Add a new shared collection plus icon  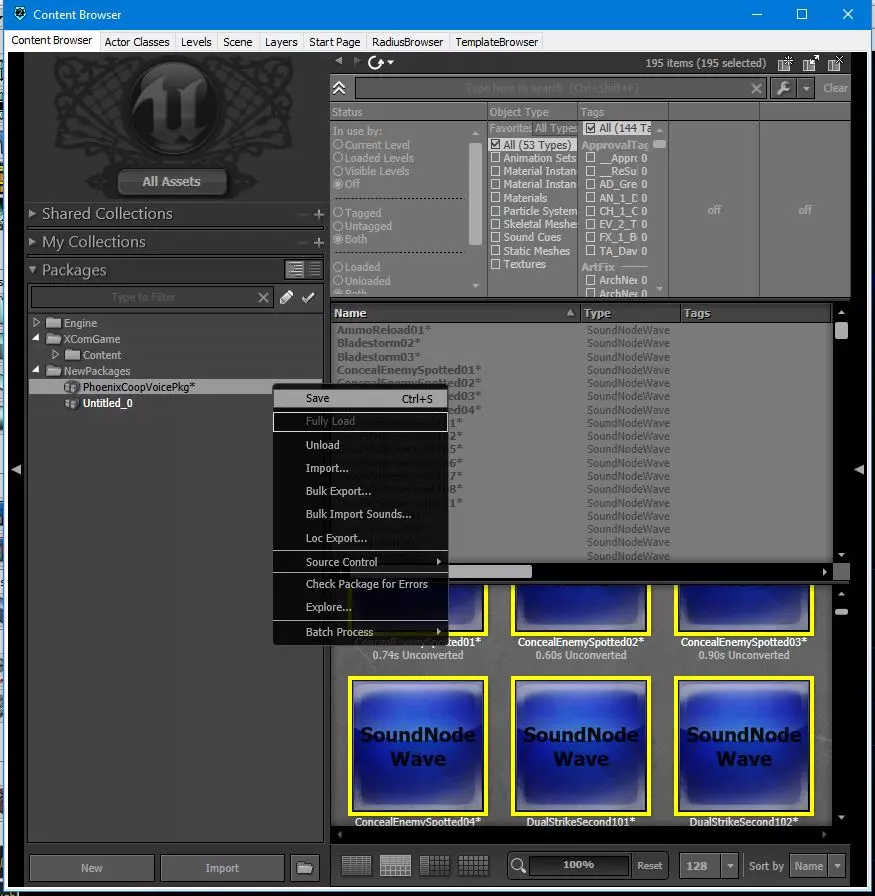pos(319,214)
